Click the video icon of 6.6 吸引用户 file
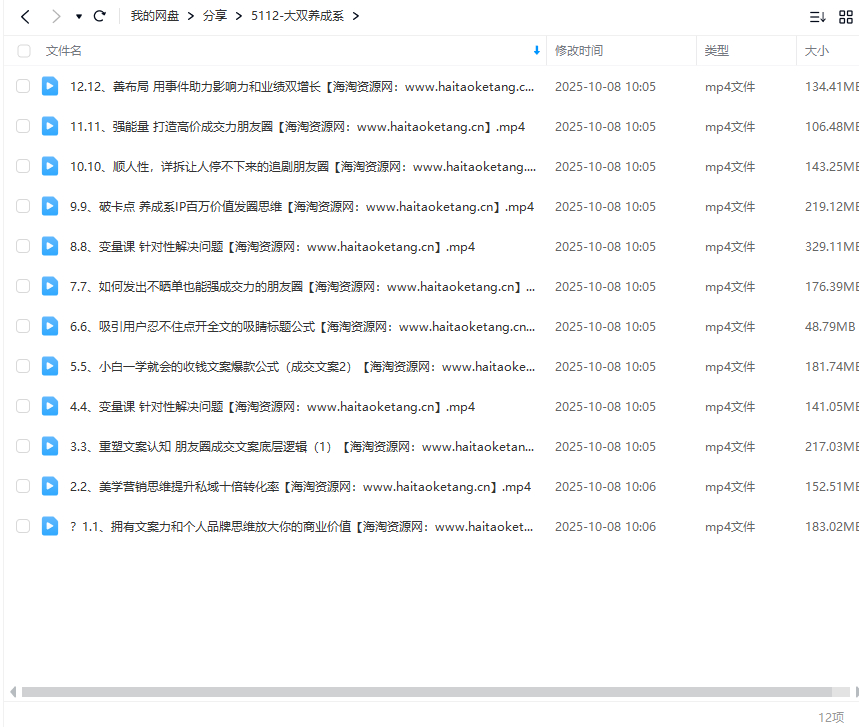The width and height of the screenshot is (859, 727). click(x=50, y=326)
